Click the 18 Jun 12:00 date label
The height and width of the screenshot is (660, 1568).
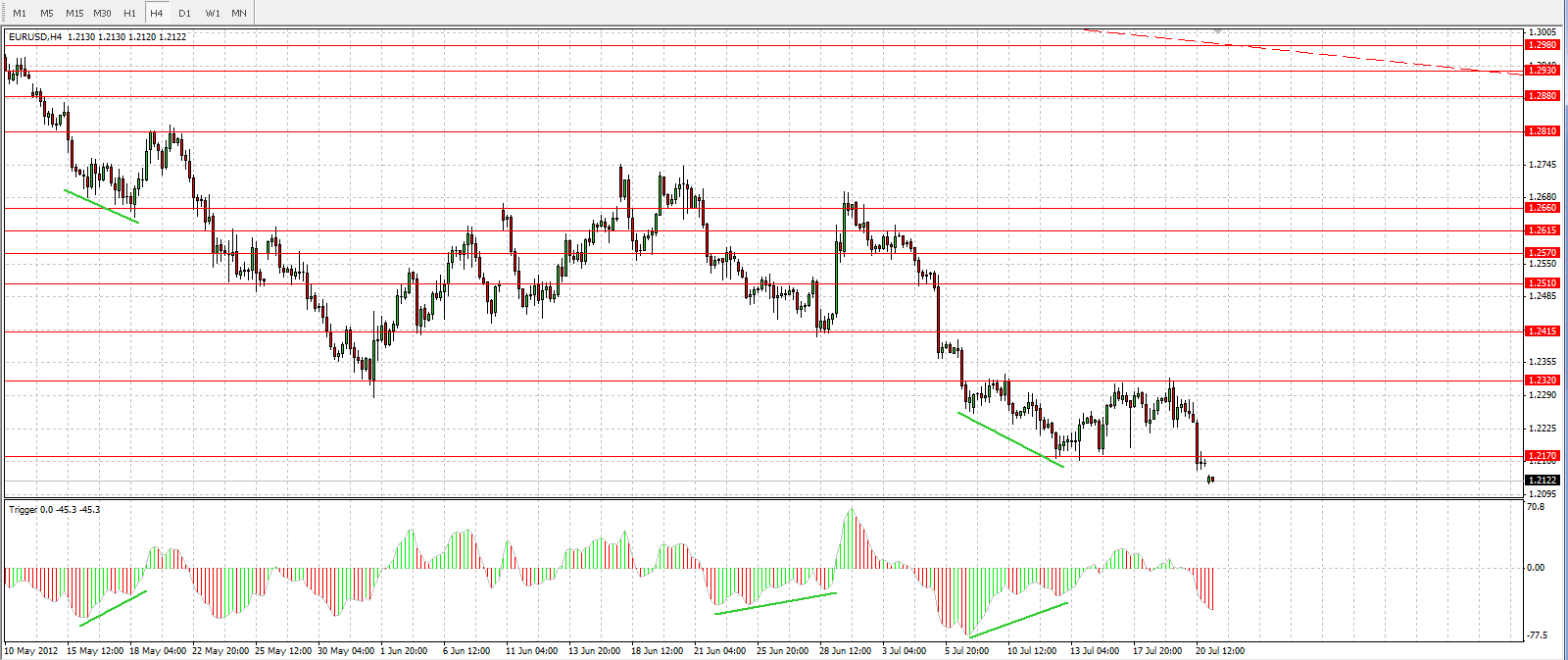click(657, 651)
